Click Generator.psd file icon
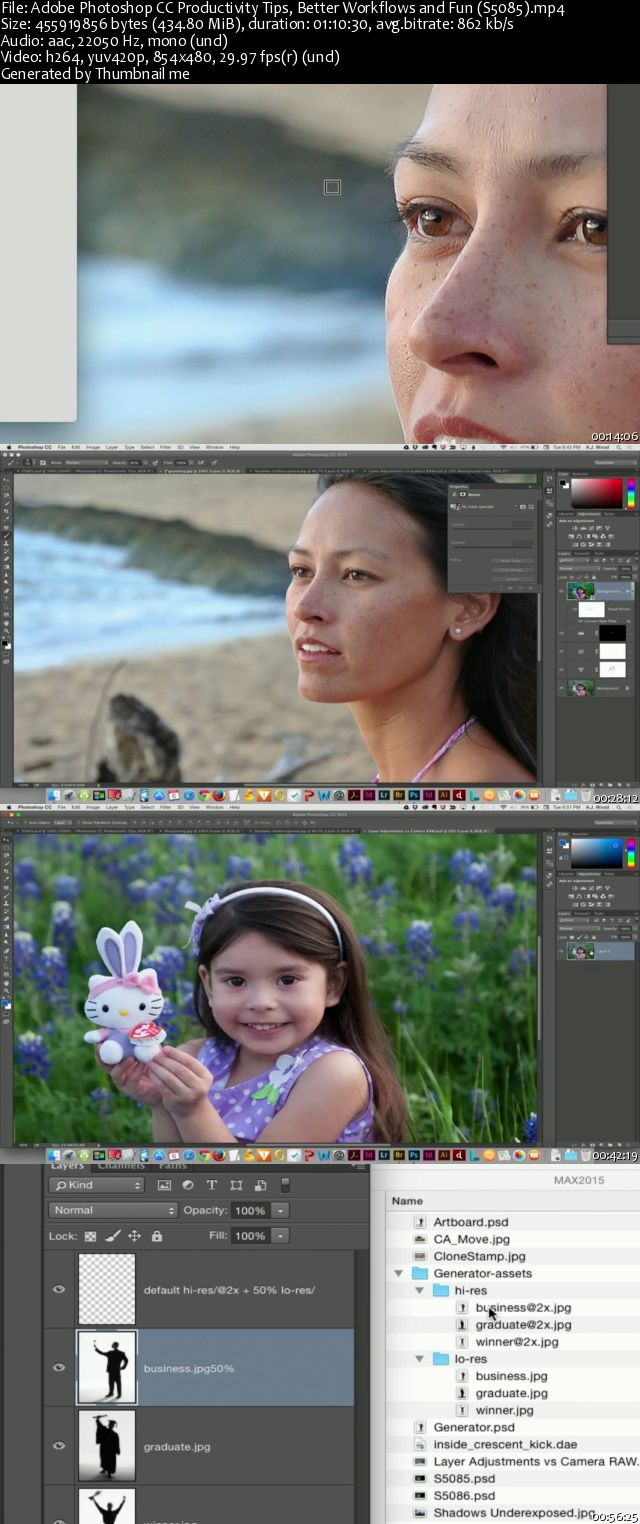This screenshot has height=1524, width=640. click(421, 1427)
